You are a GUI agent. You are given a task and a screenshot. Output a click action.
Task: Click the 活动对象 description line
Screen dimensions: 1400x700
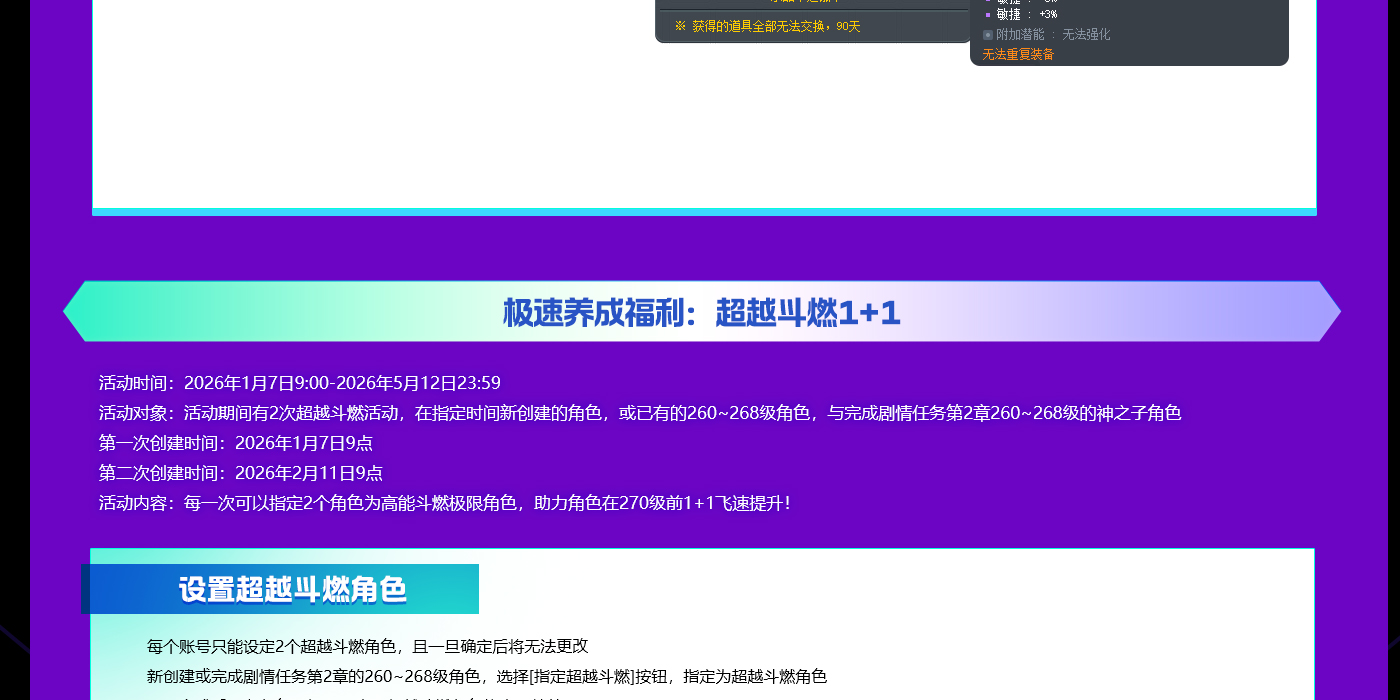pos(640,413)
